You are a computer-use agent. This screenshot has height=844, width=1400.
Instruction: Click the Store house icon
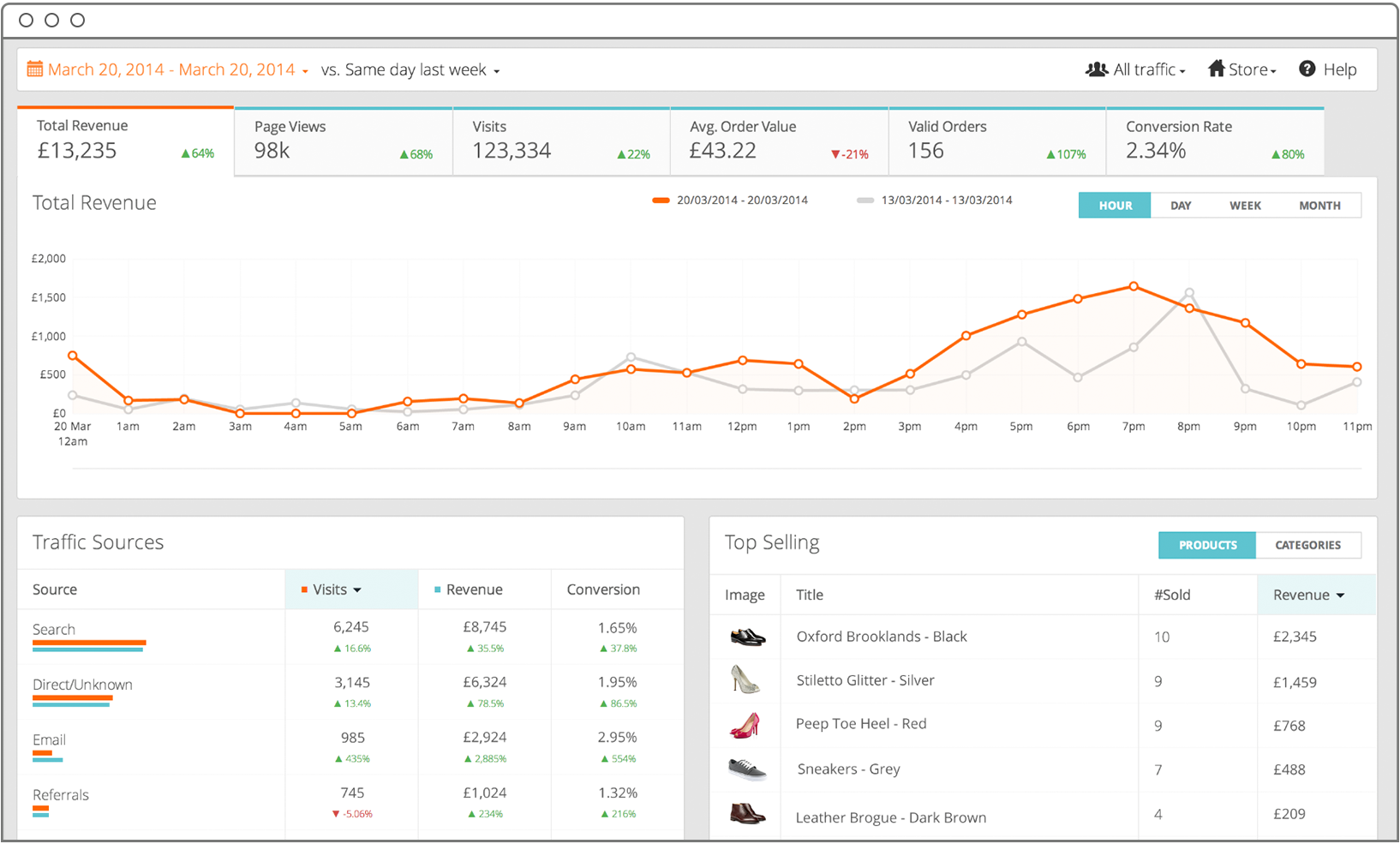pyautogui.click(x=1216, y=69)
